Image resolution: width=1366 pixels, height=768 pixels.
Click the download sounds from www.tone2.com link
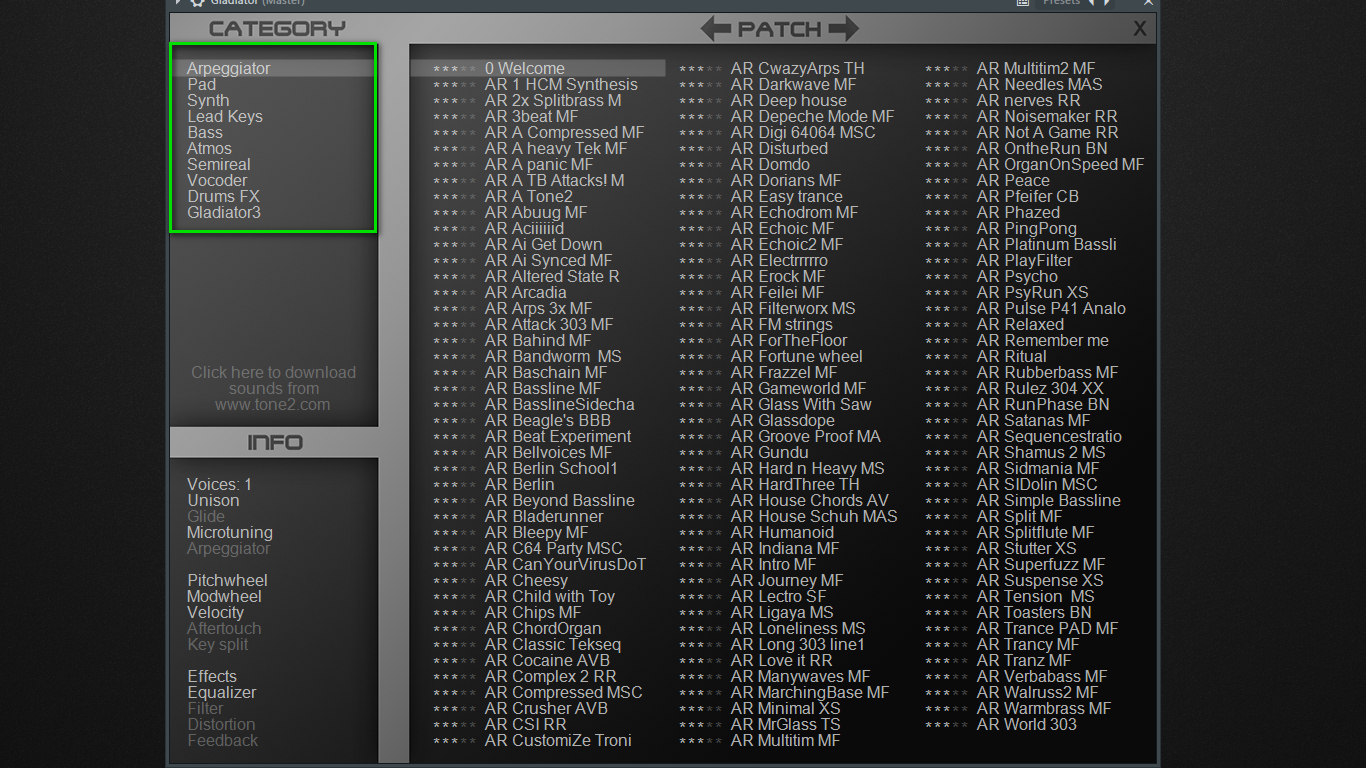coord(273,389)
